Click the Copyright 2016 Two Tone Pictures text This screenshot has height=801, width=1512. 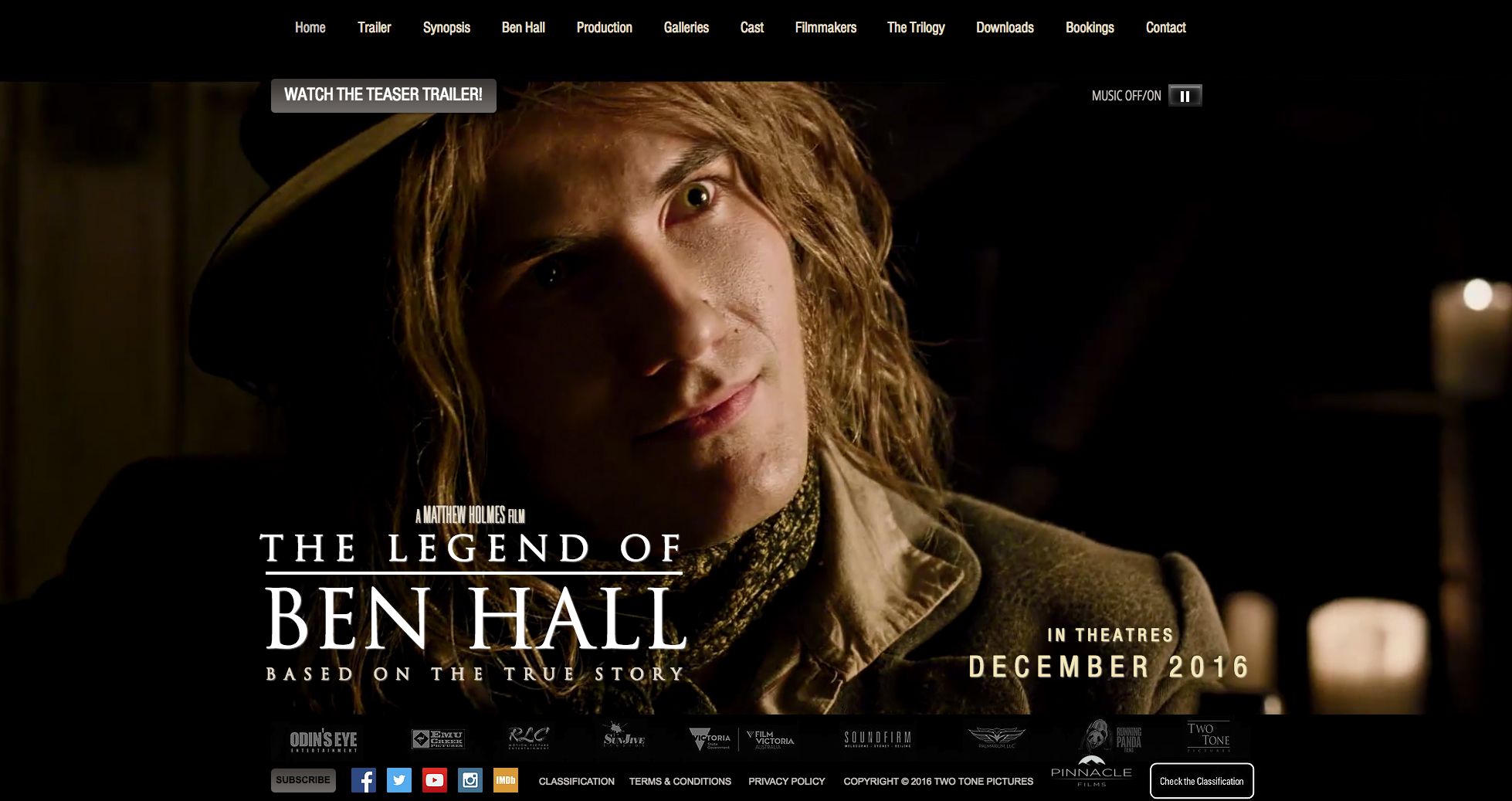tap(938, 782)
